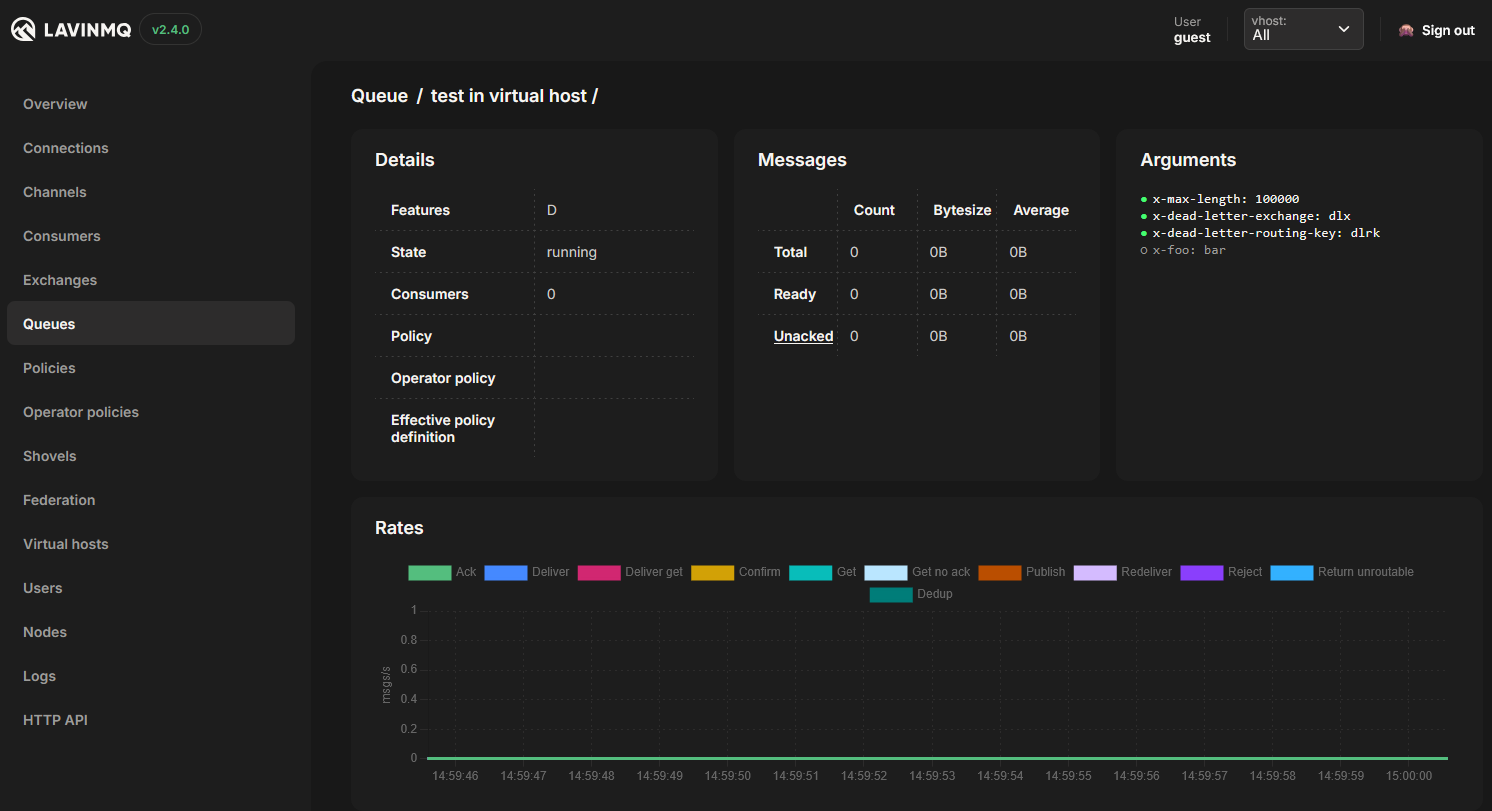This screenshot has width=1492, height=811.
Task: Click the 15:00:00 time axis label
Action: pos(1407,776)
